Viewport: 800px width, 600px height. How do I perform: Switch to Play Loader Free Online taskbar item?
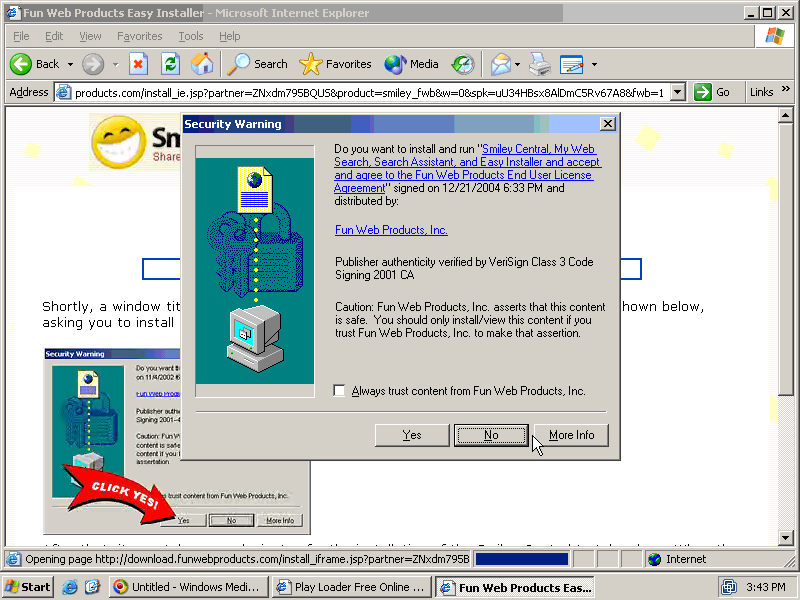pos(351,587)
